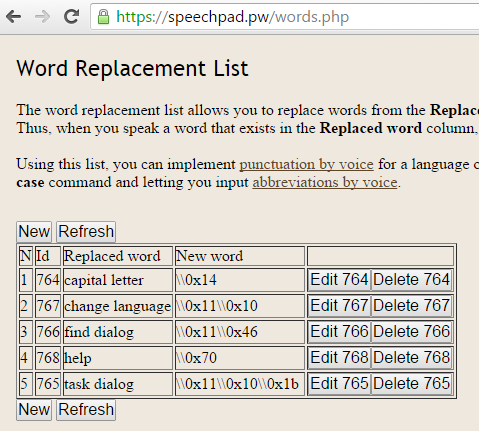The width and height of the screenshot is (479, 431).
Task: Open the punctuation by voice link
Action: click(x=306, y=164)
